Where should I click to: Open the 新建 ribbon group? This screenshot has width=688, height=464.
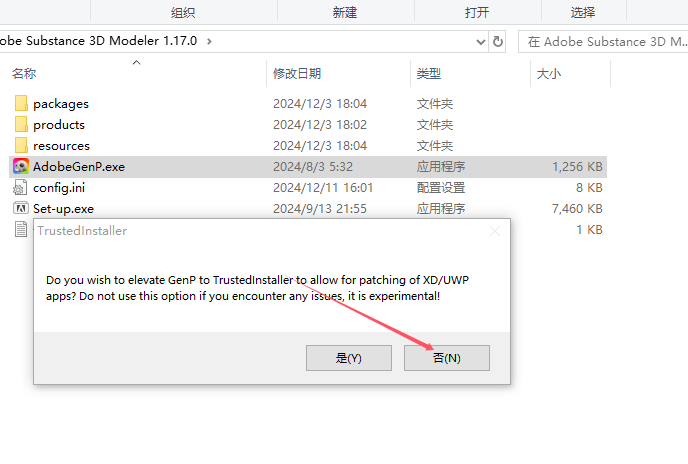coord(345,12)
